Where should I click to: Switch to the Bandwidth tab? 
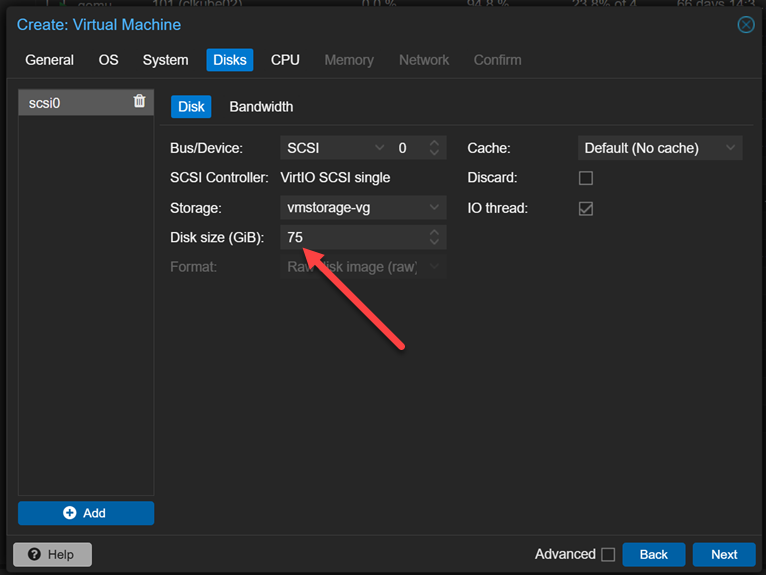pyautogui.click(x=261, y=107)
